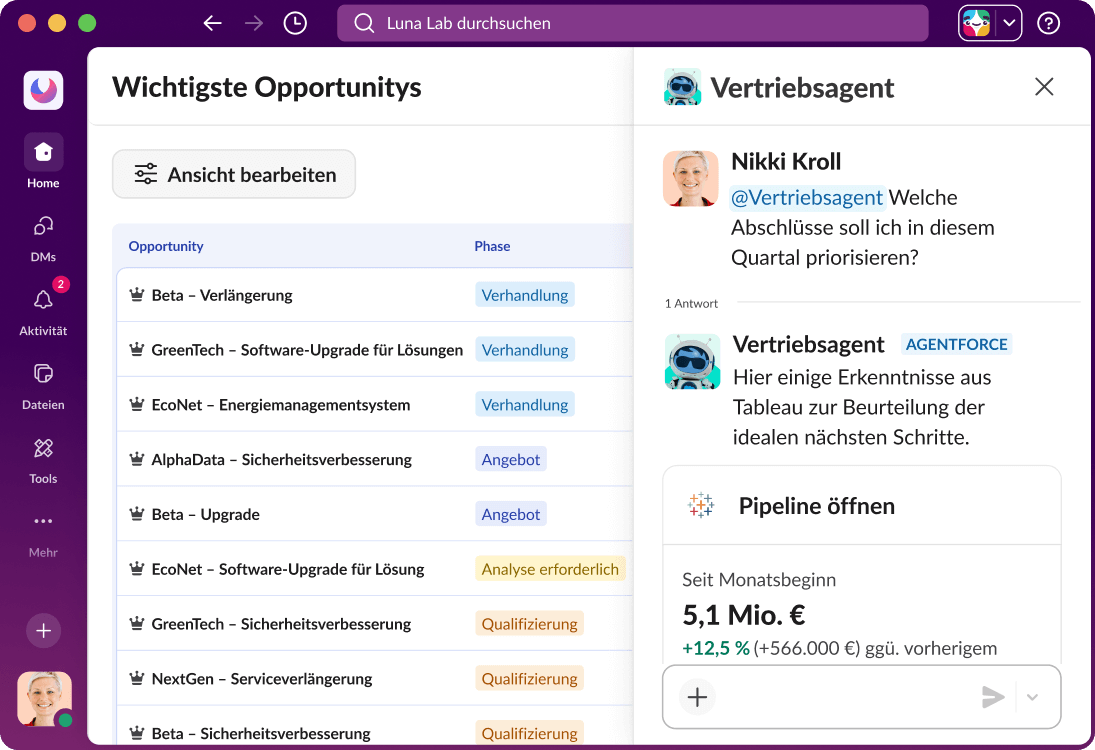
Task: Click the plus icon in the message composer
Action: (697, 696)
